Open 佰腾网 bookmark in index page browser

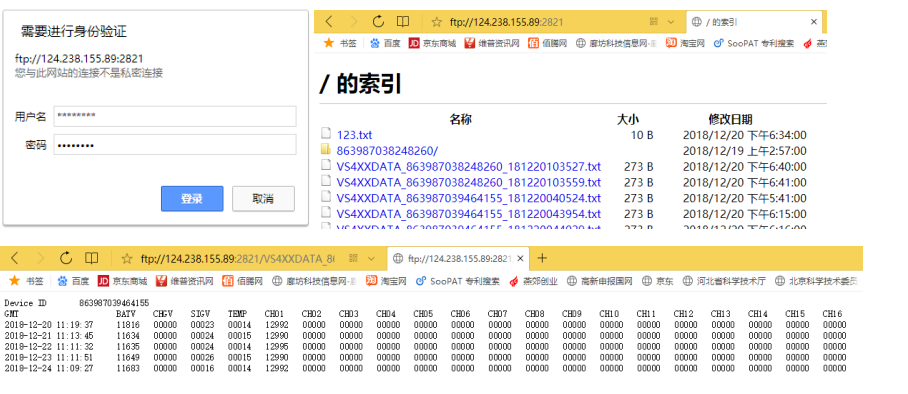tap(547, 43)
